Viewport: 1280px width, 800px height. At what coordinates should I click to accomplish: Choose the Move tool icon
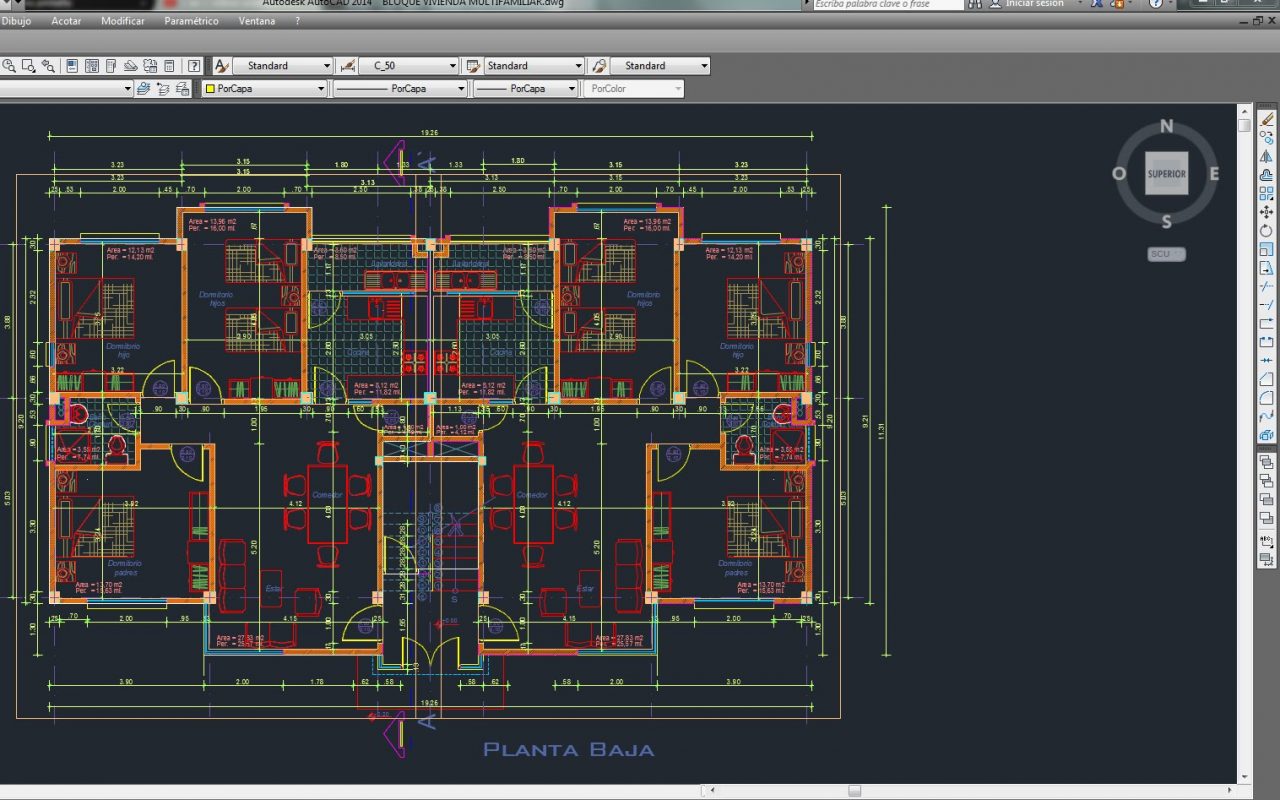1267,212
